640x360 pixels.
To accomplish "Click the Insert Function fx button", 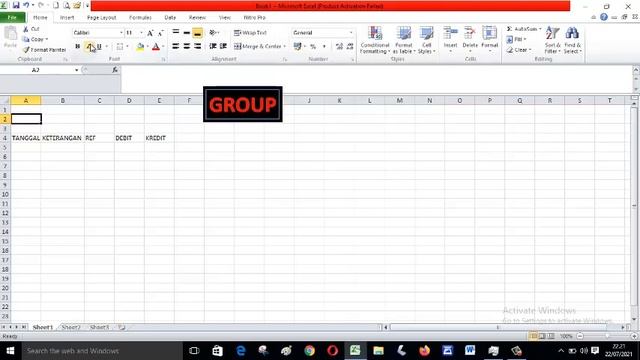I will (115, 70).
